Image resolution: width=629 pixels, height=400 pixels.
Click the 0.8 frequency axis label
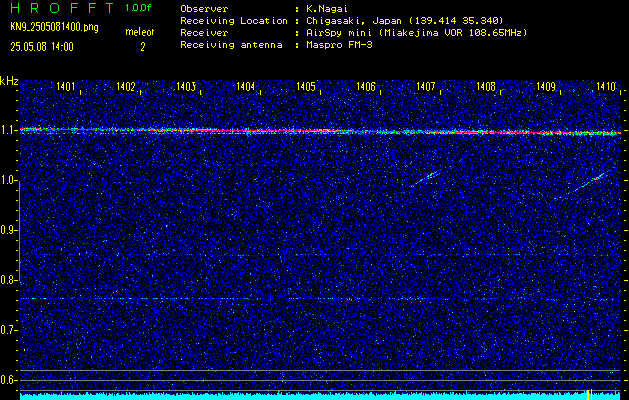tap(7, 280)
